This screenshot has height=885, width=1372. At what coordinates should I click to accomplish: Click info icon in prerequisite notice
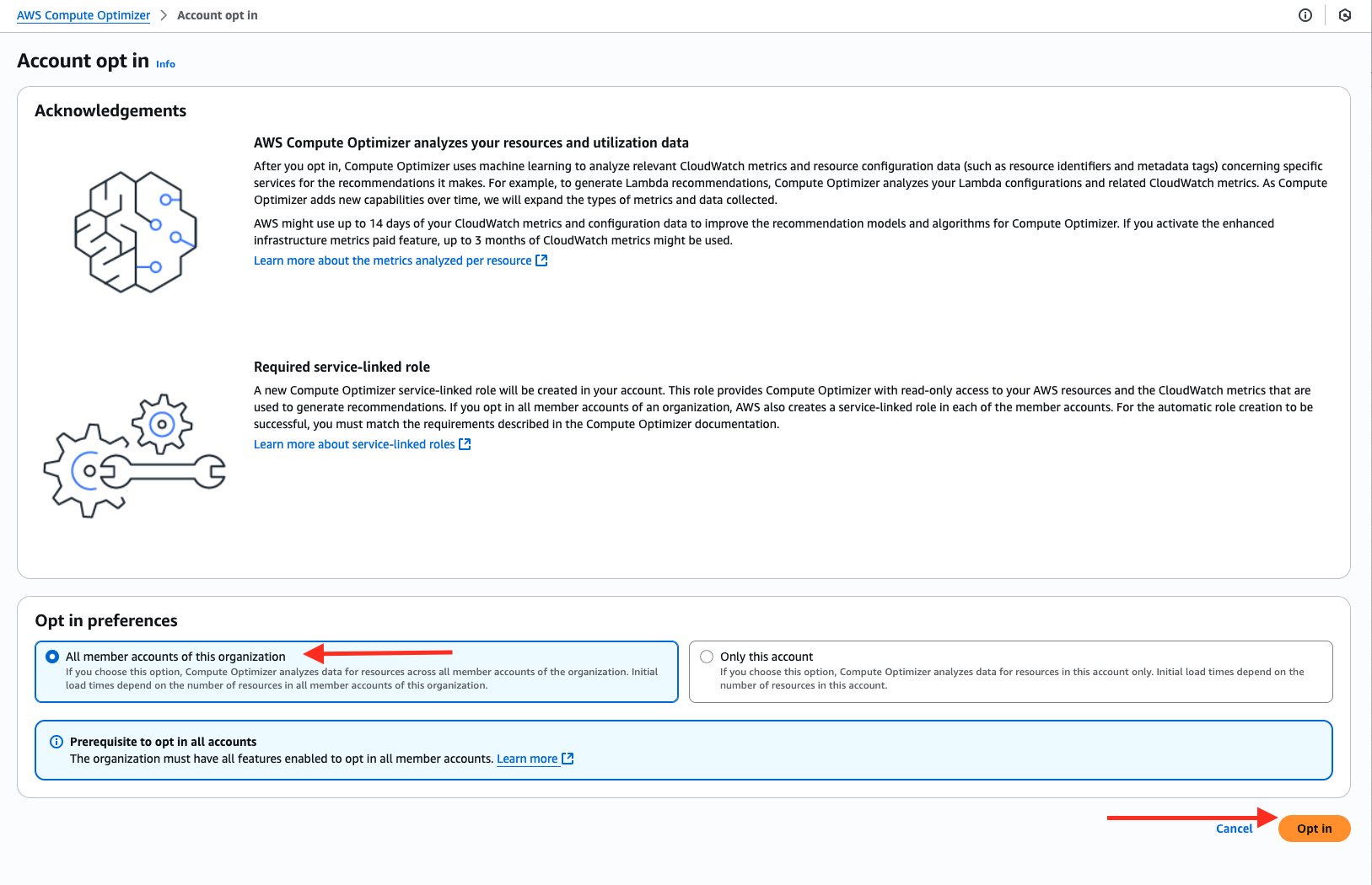pos(56,742)
